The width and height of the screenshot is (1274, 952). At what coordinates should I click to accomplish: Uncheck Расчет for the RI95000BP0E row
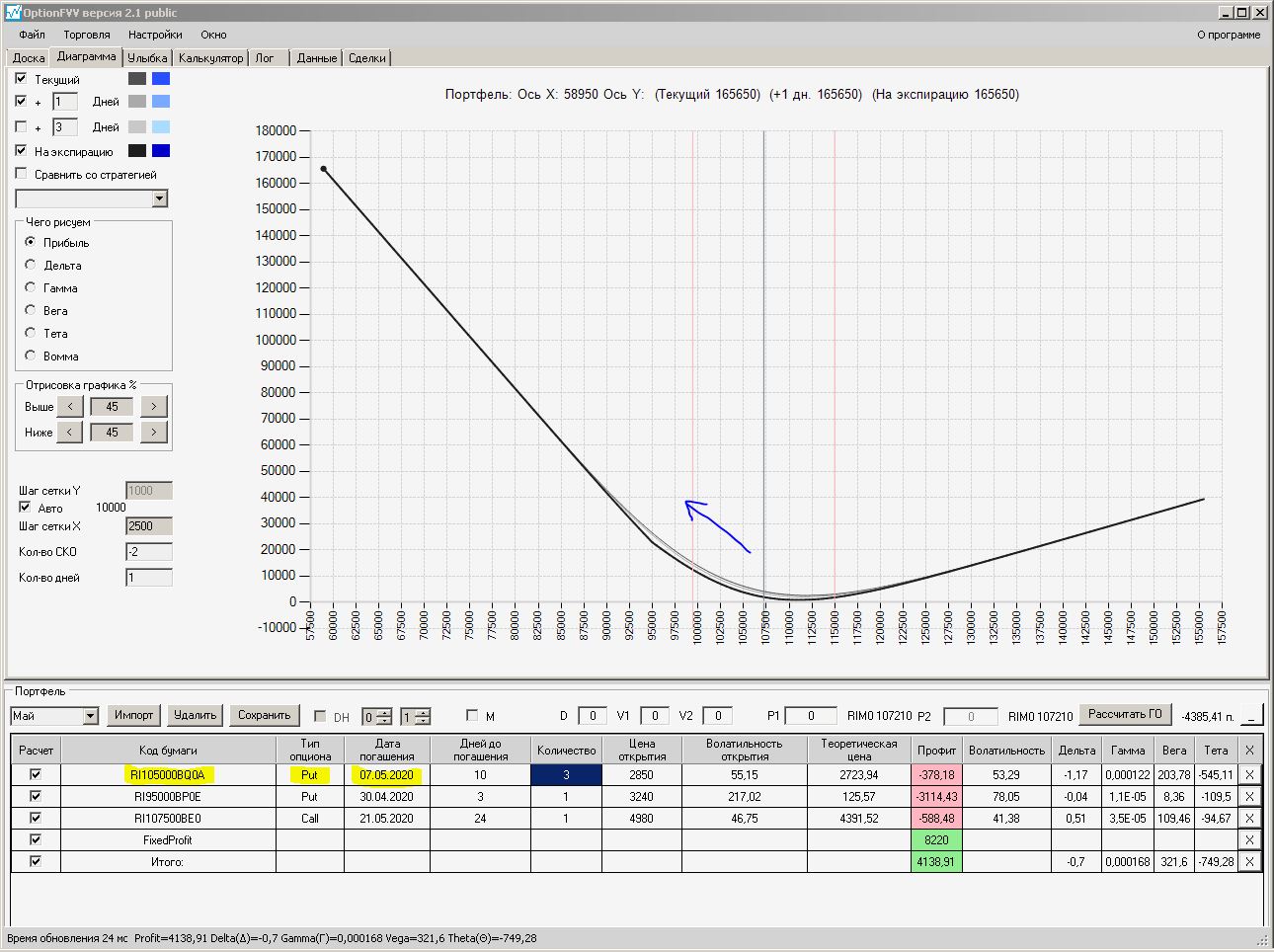coord(36,797)
